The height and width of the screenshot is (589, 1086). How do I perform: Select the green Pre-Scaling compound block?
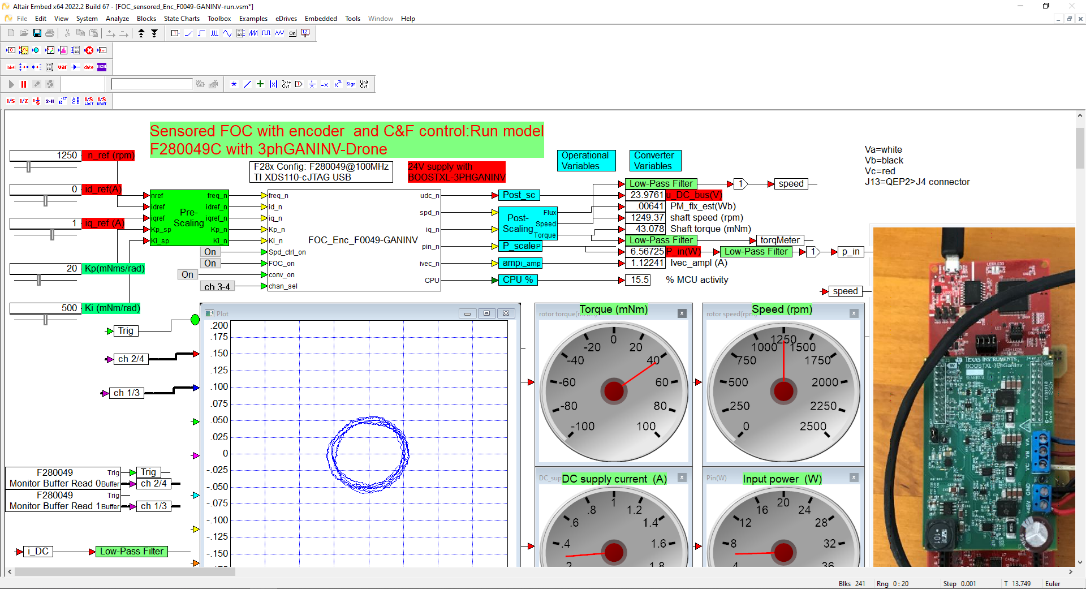[188, 218]
